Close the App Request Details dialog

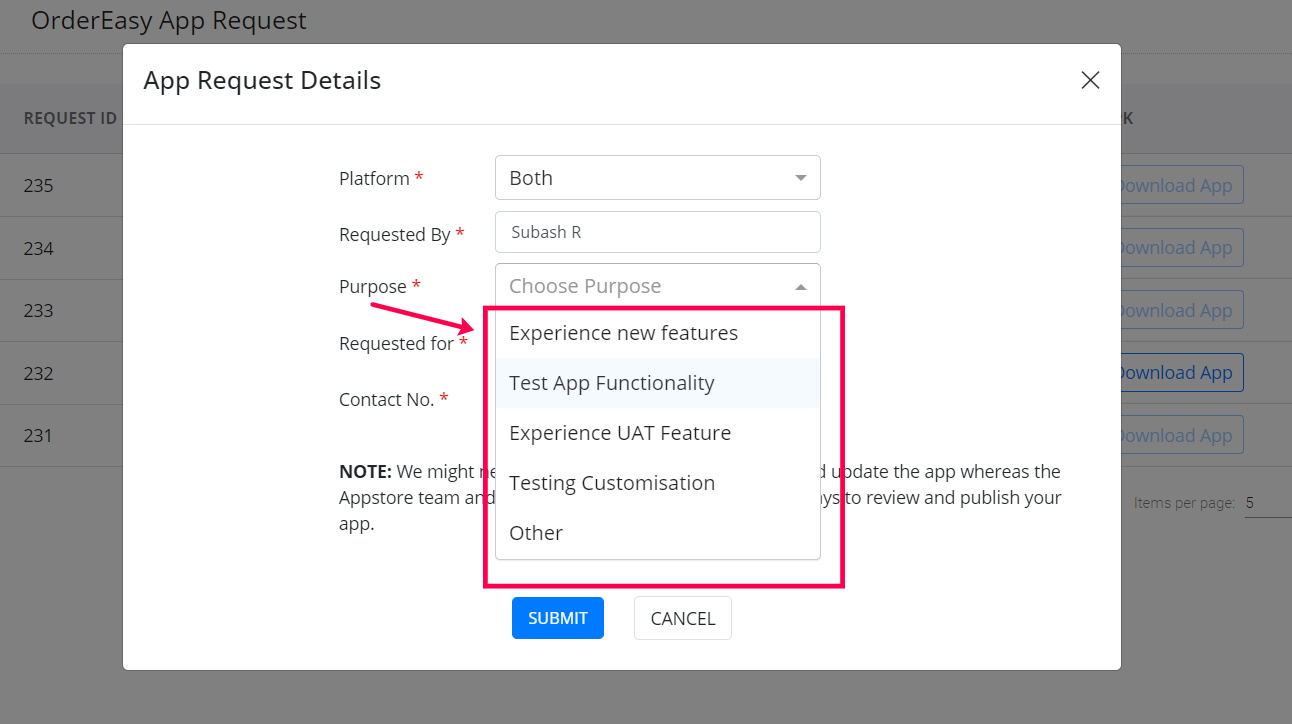[1090, 81]
